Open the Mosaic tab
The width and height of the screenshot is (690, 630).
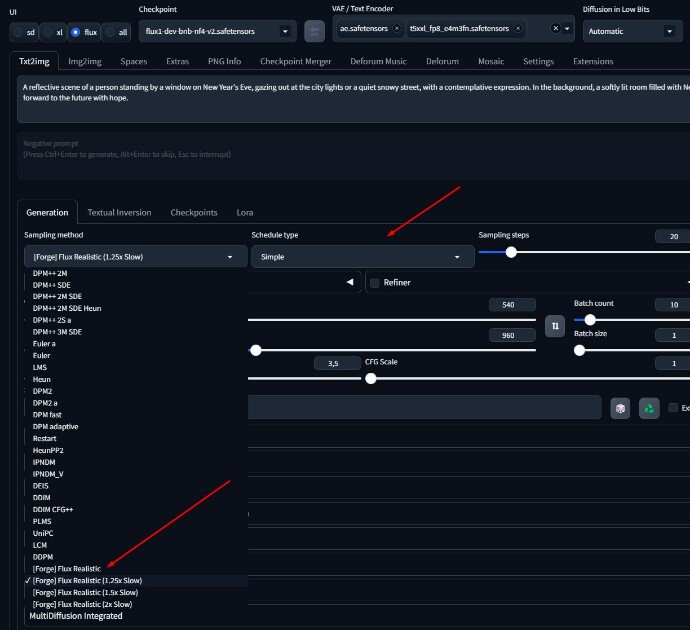[491, 61]
